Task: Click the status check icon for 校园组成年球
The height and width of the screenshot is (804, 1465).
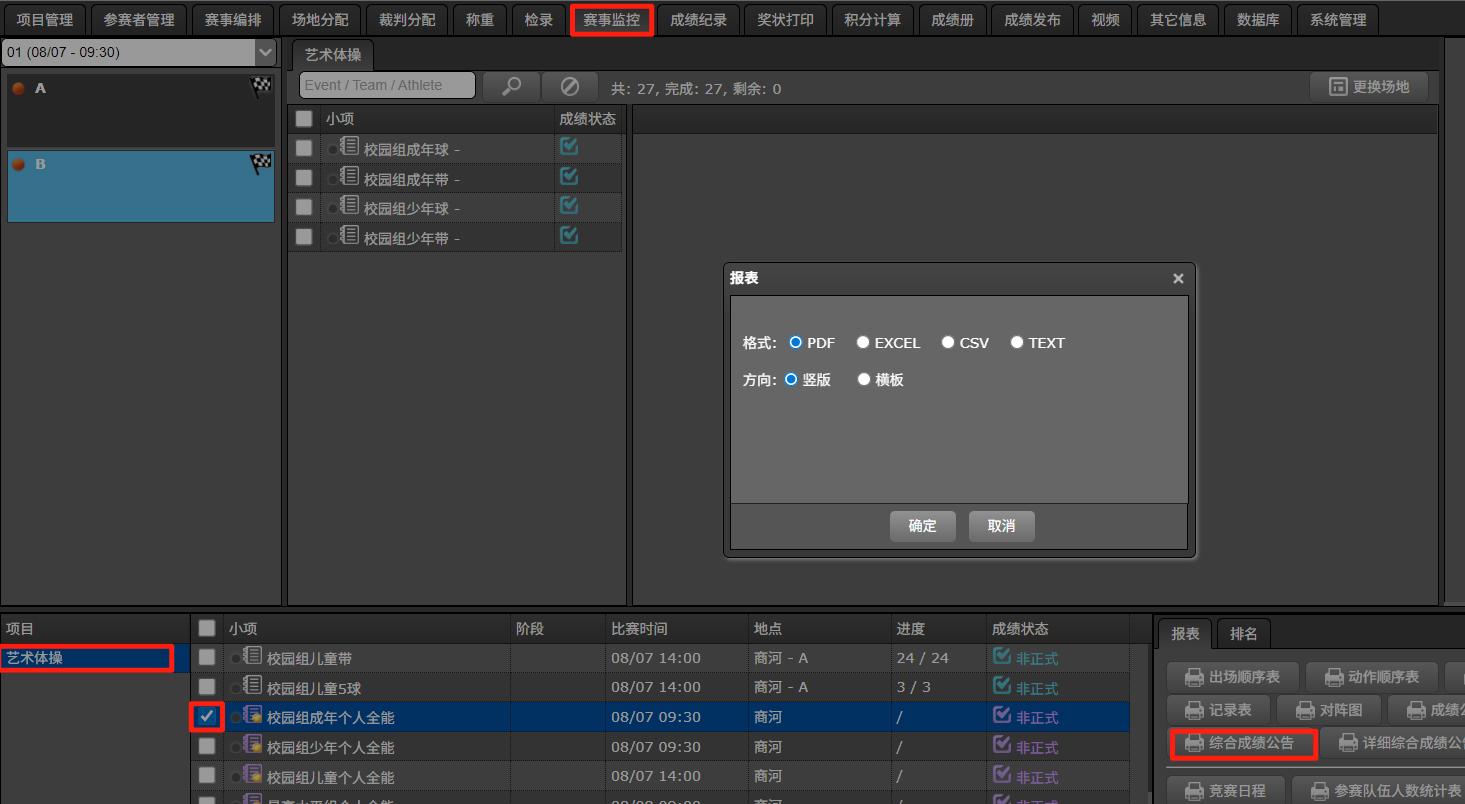Action: (x=569, y=147)
